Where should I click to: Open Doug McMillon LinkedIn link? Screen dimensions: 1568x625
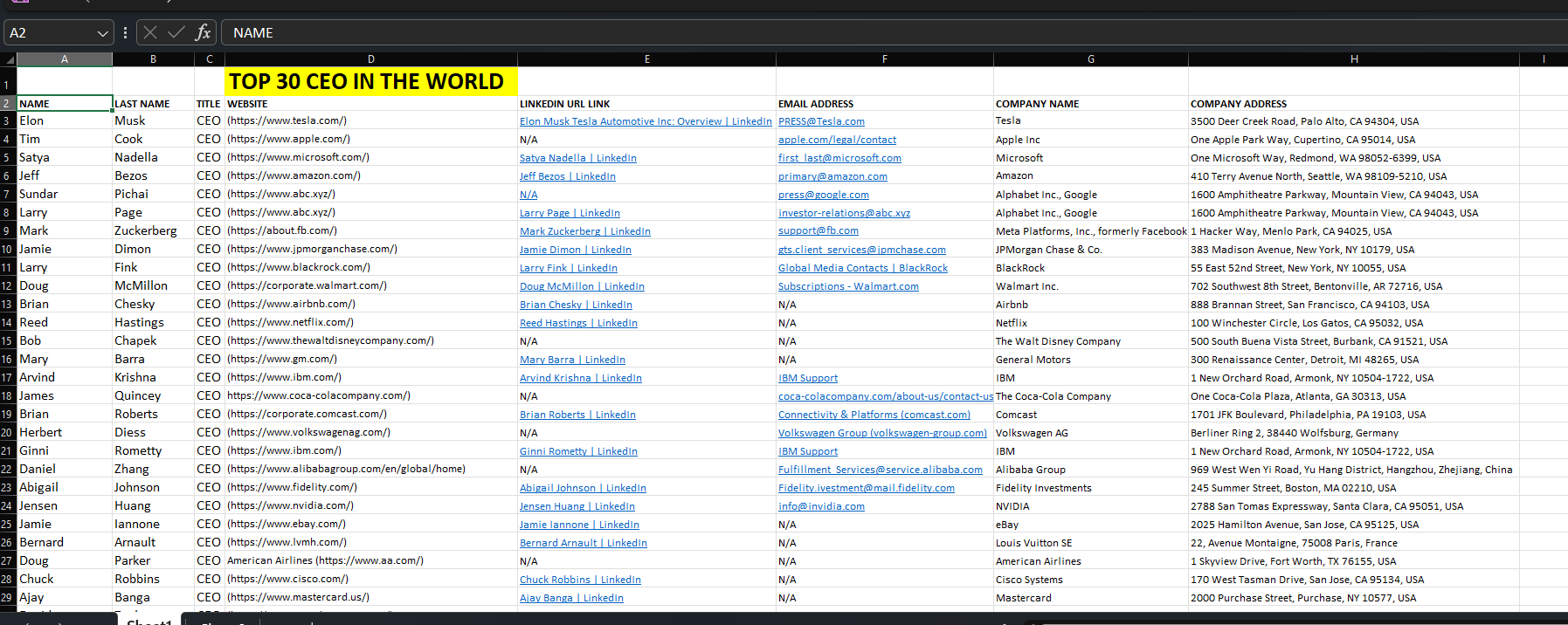click(x=582, y=286)
